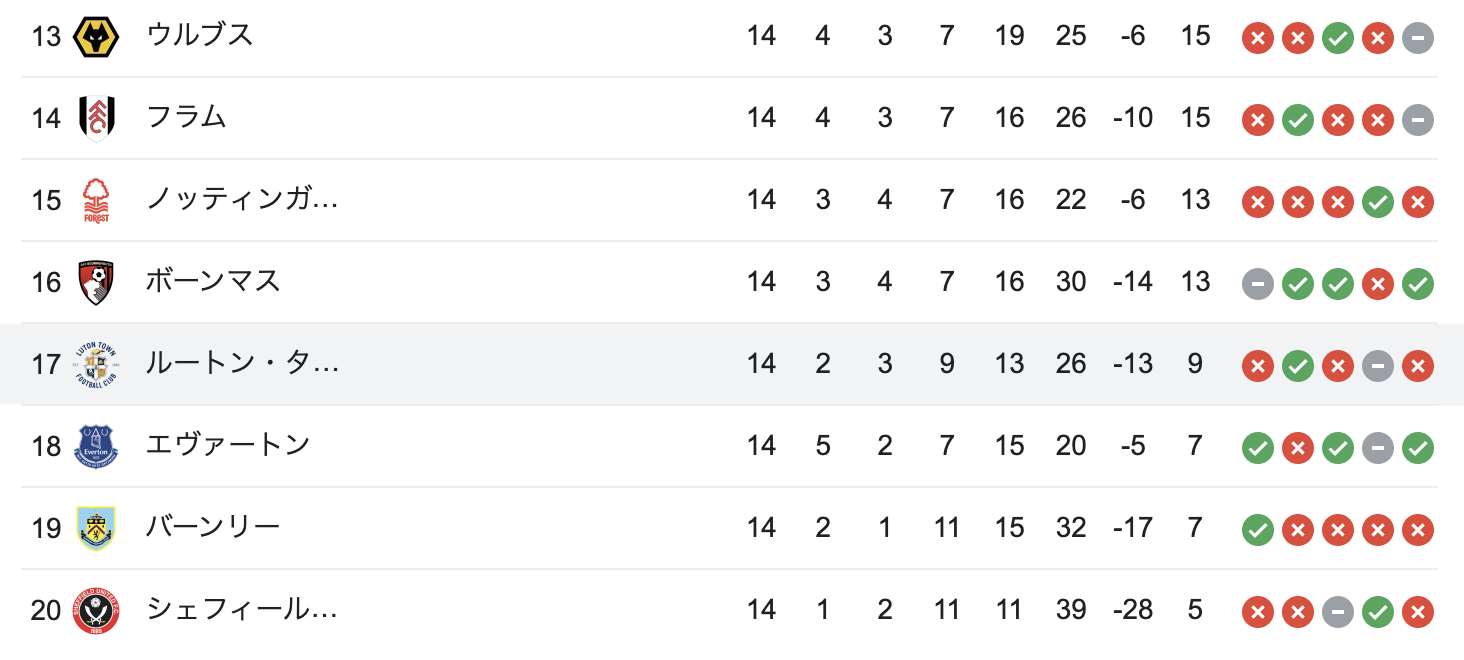This screenshot has width=1464, height=660.
Task: Click the Nottingham Forest tree logo
Action: click(x=97, y=200)
